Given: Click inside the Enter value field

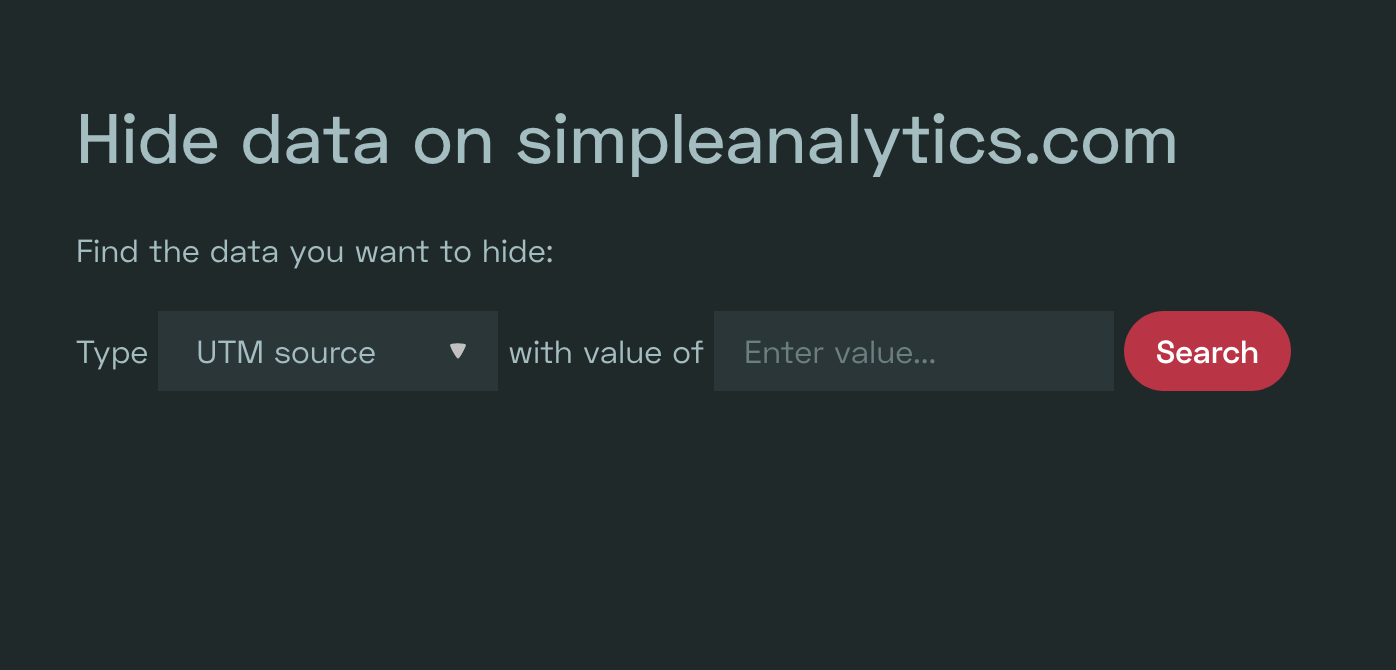Looking at the screenshot, I should point(913,351).
